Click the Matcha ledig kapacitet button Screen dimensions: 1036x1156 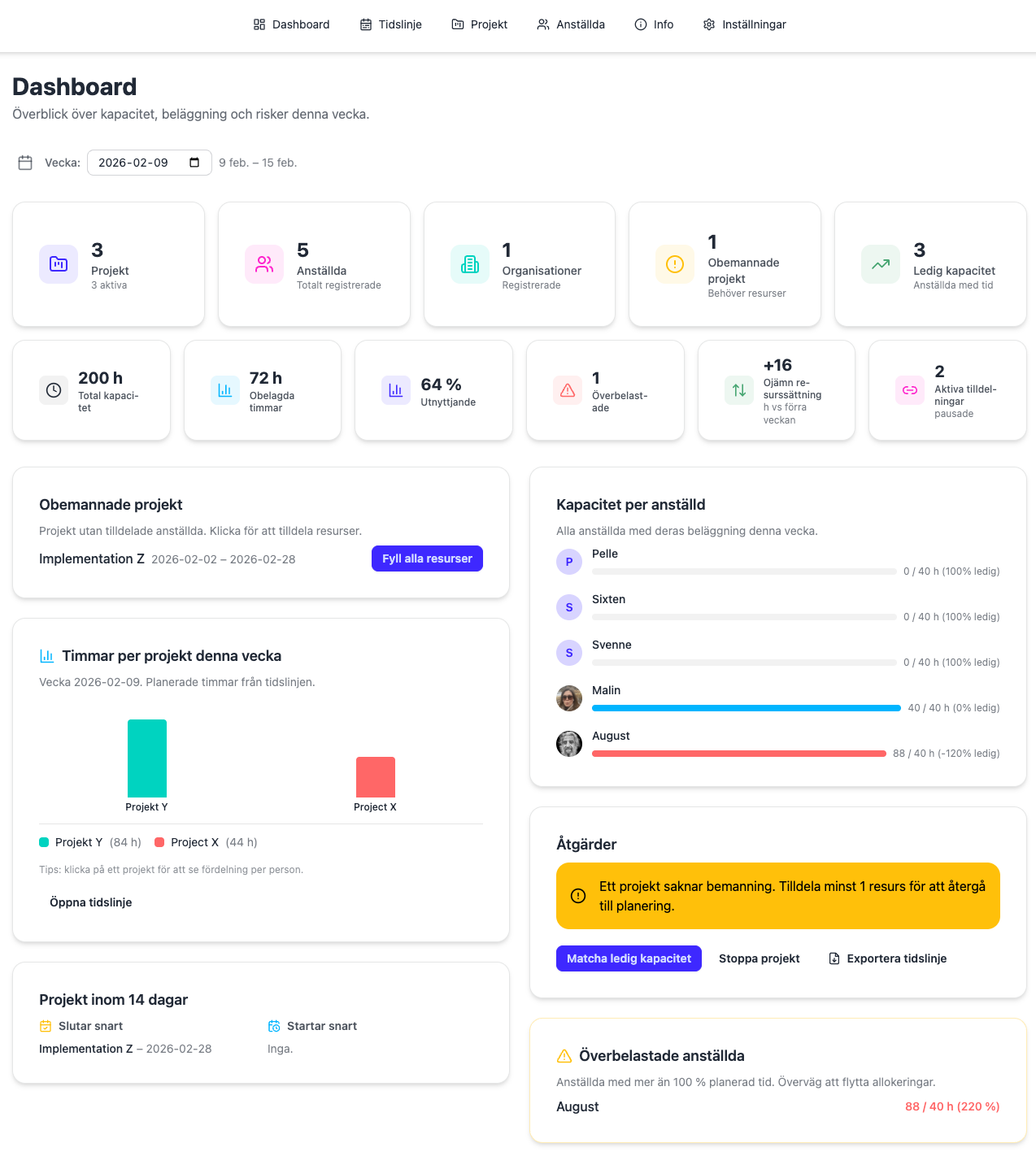coord(629,958)
